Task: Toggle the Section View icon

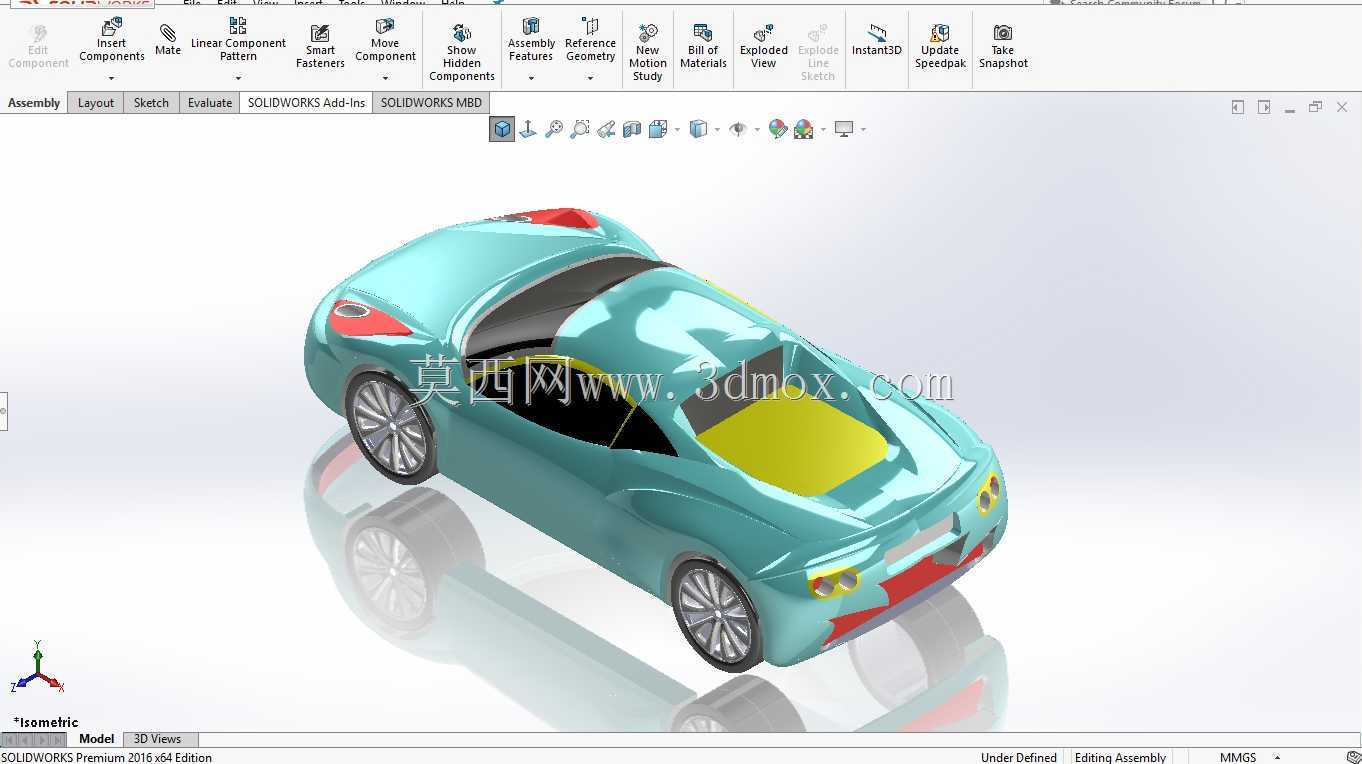Action: point(632,129)
